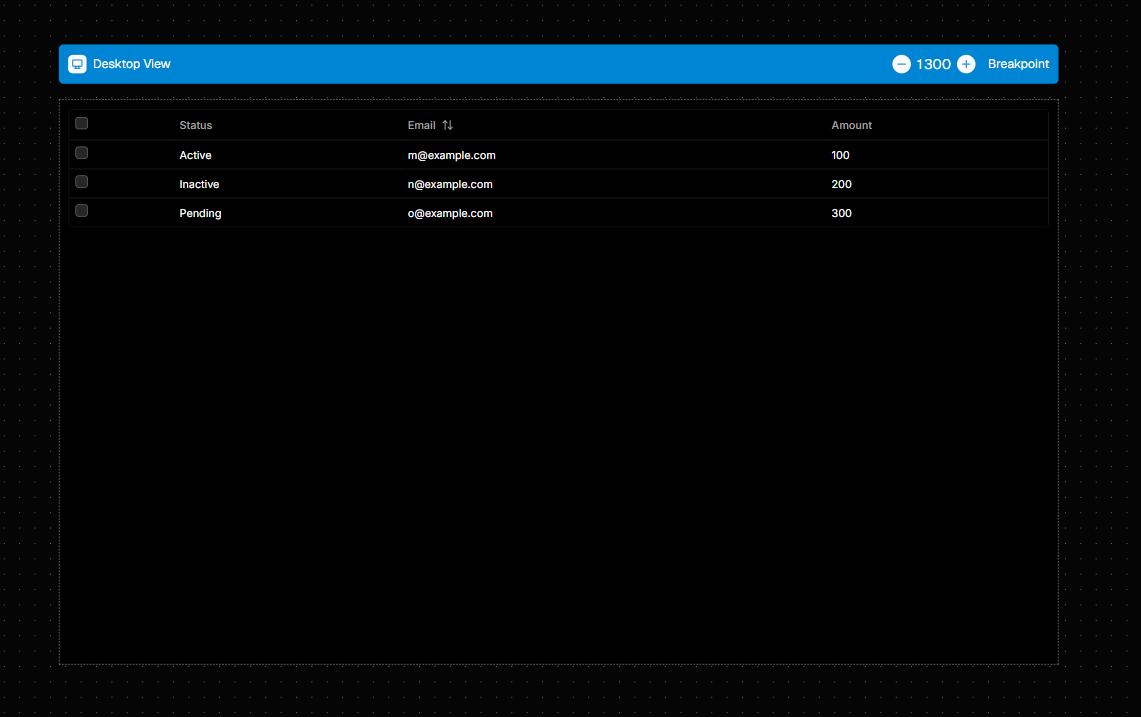
Task: Check the checkbox on the Active row
Action: pos(81,152)
